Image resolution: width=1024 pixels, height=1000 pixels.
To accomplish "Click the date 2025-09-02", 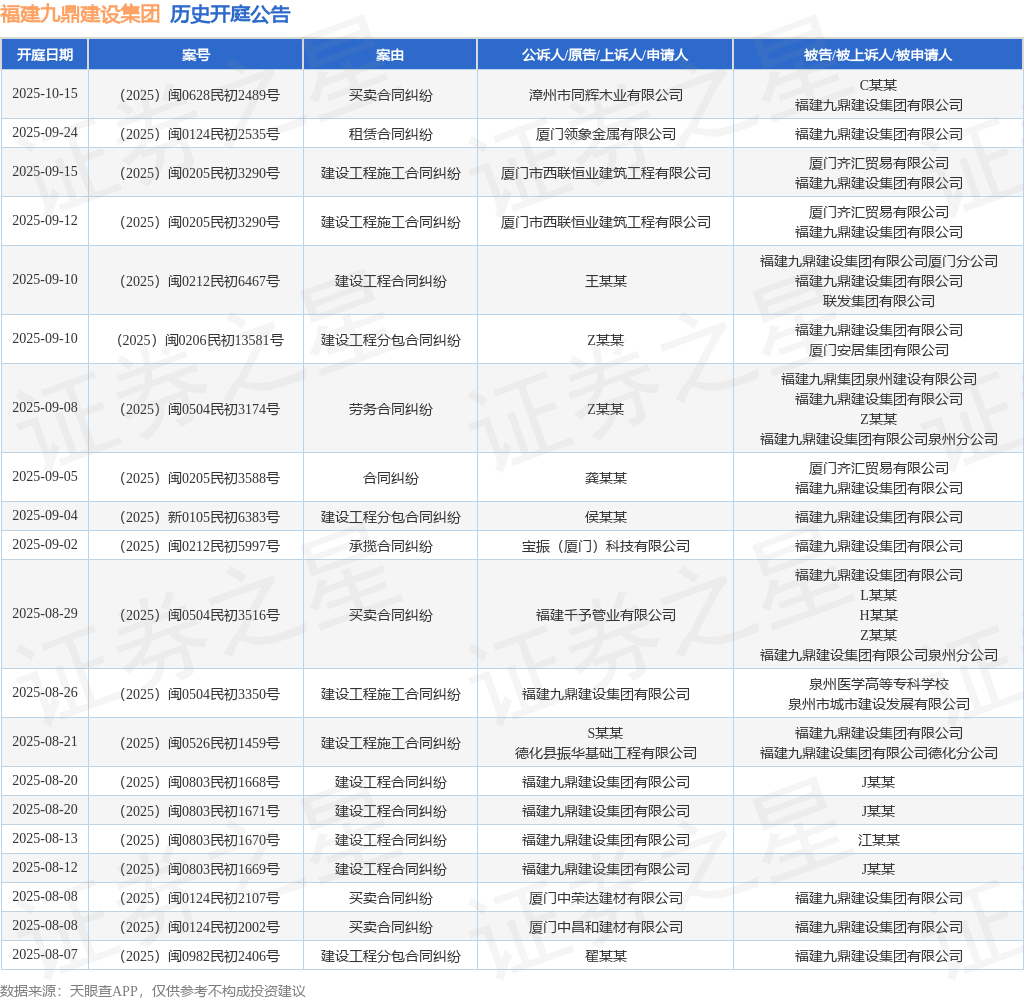I will coord(44,545).
